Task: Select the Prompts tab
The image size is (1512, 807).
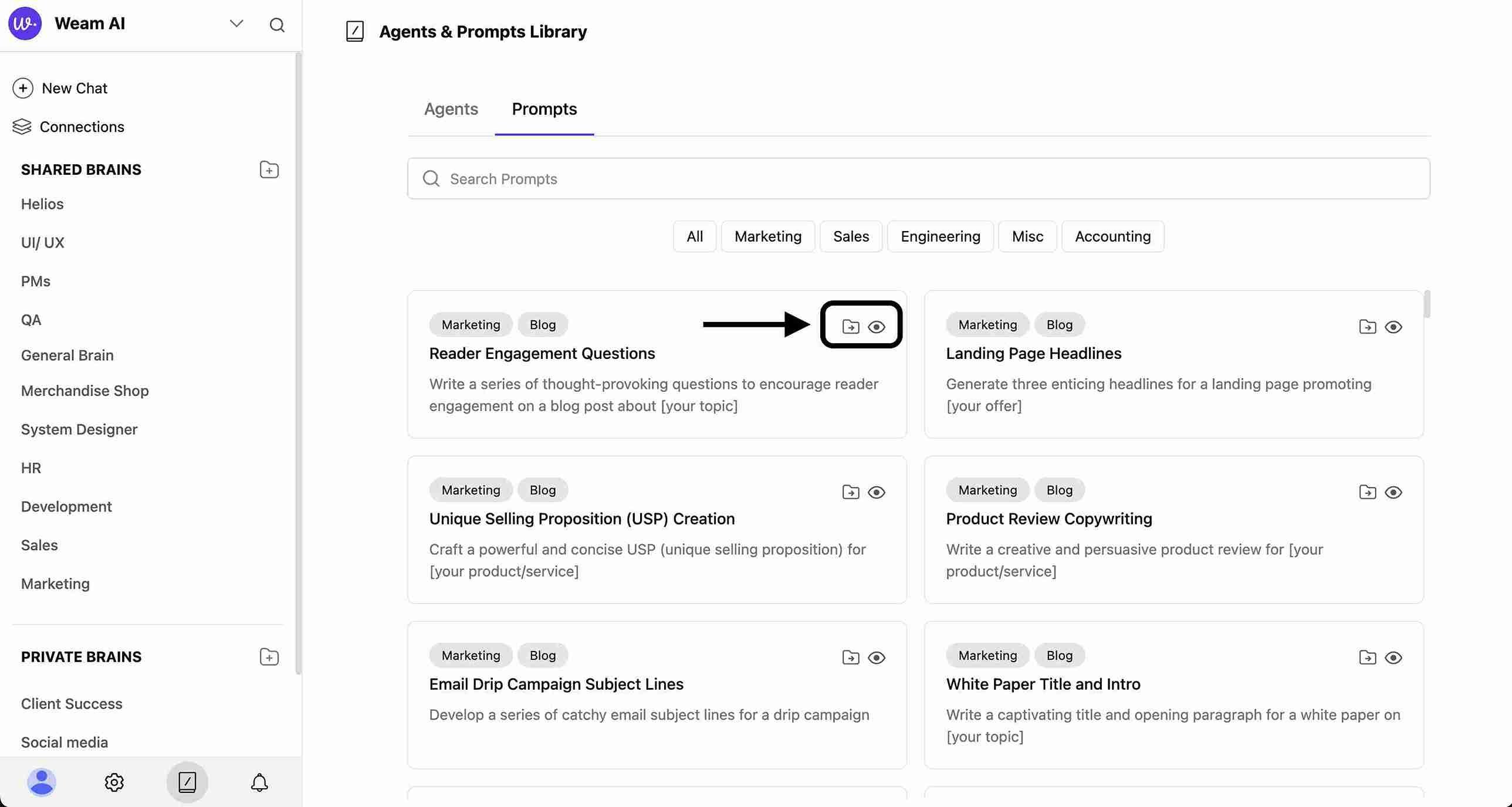Action: 544,109
